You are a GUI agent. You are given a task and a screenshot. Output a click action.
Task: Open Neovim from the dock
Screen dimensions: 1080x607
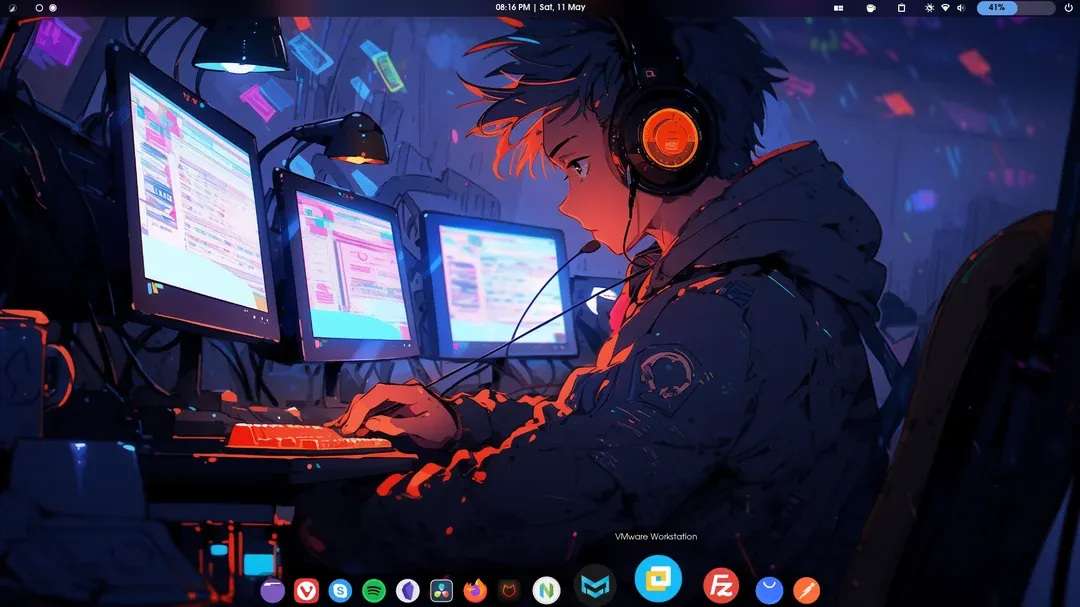546,590
